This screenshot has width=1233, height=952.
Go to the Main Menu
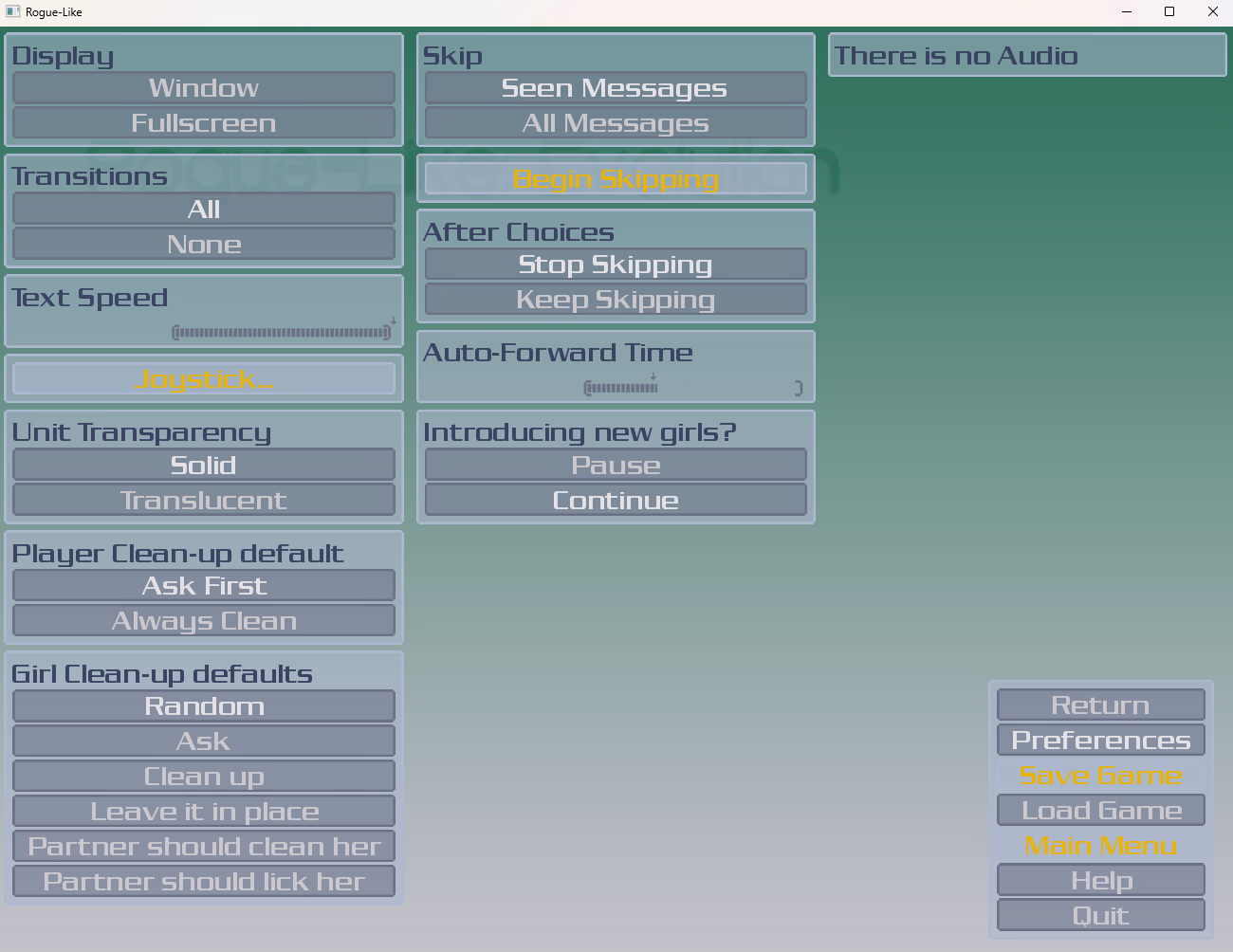coord(1100,846)
